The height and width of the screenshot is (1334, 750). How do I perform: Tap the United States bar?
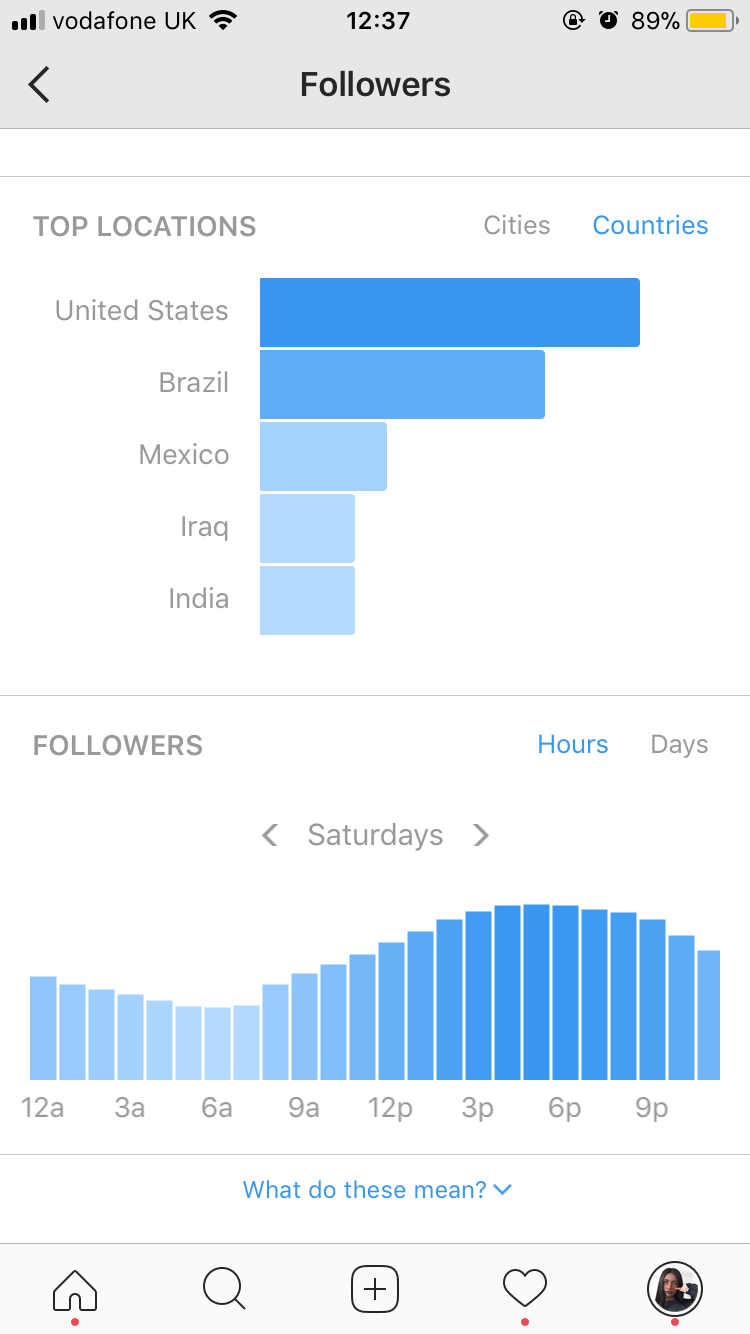450,312
